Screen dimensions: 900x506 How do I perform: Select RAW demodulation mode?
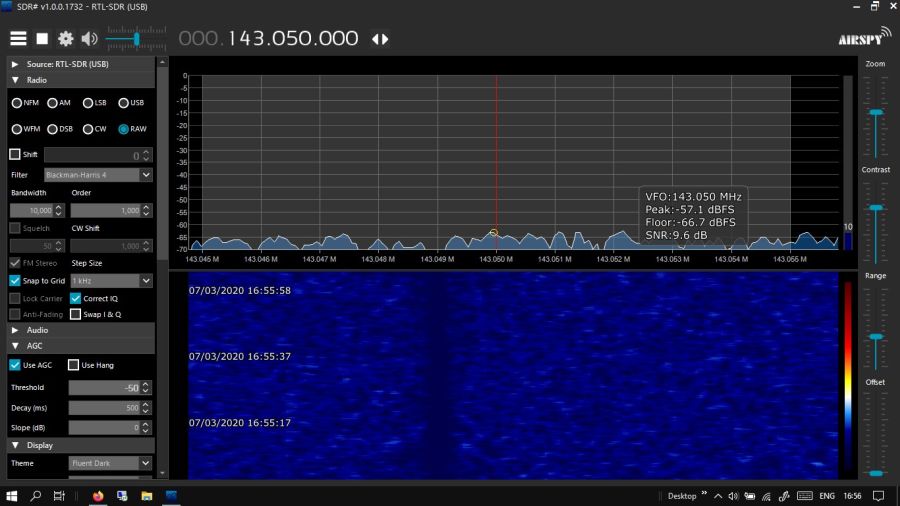(123, 129)
